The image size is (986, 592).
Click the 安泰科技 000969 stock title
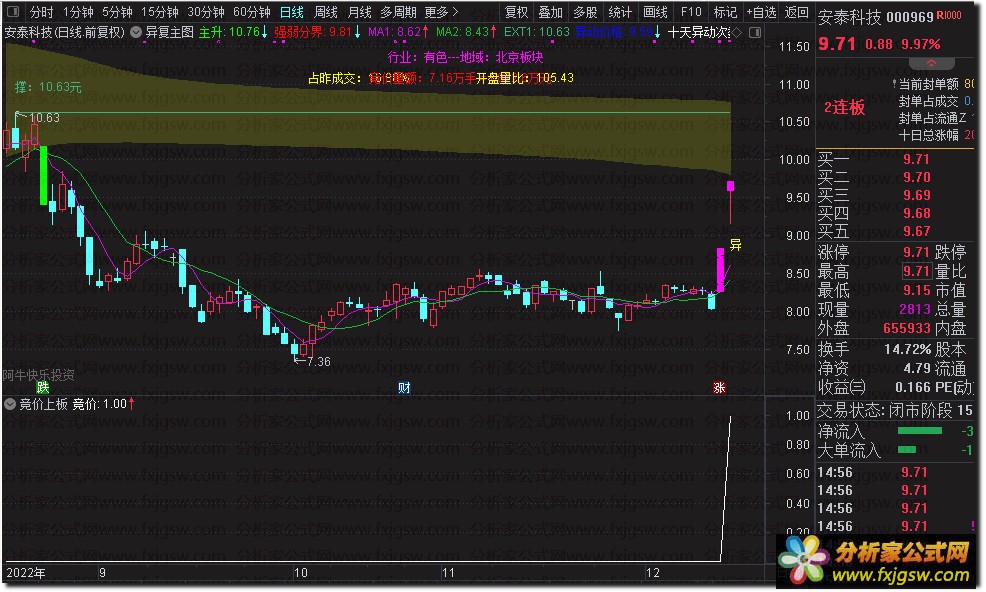[x=876, y=17]
